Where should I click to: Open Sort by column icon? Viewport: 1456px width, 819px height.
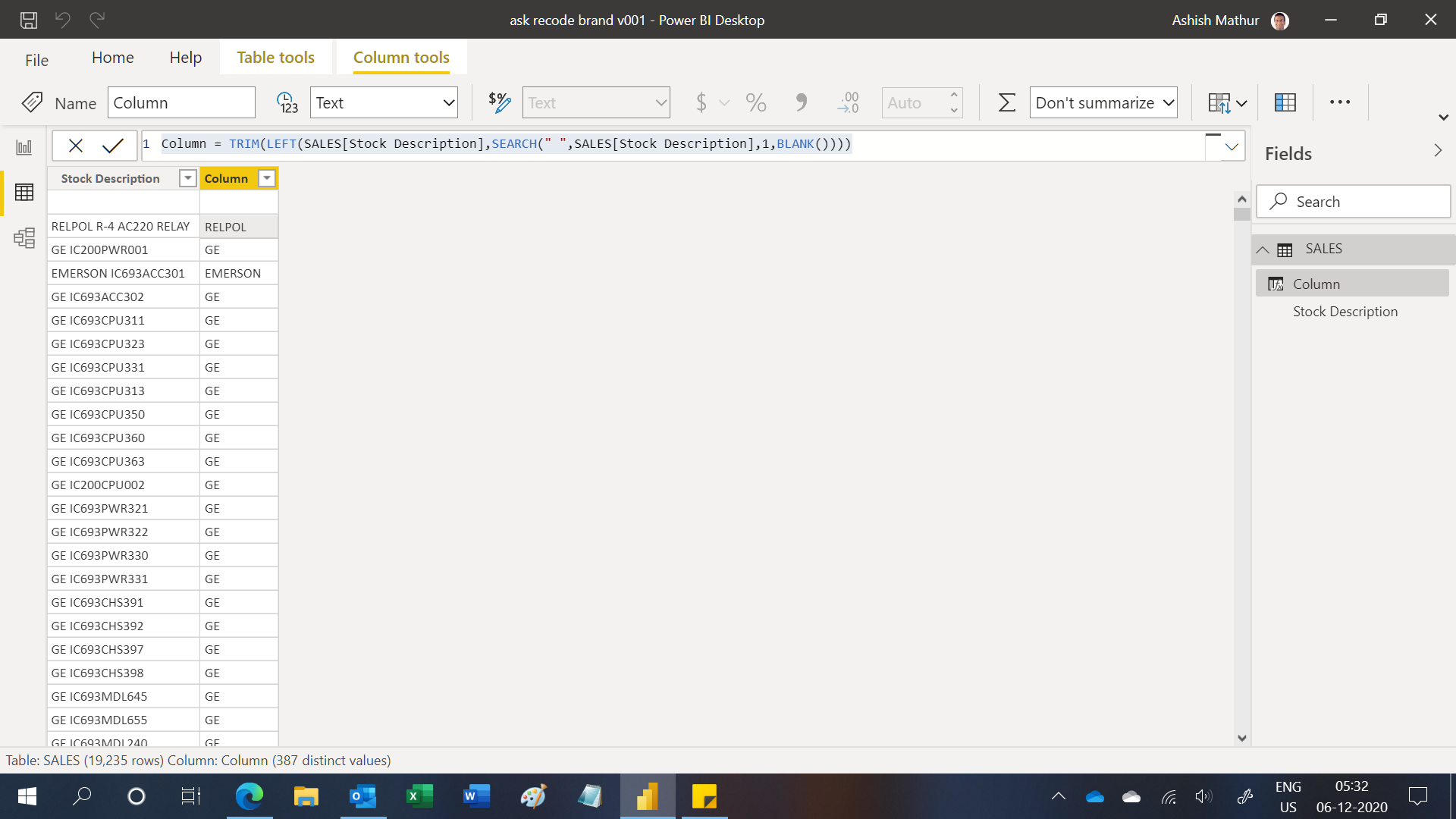pos(1227,102)
